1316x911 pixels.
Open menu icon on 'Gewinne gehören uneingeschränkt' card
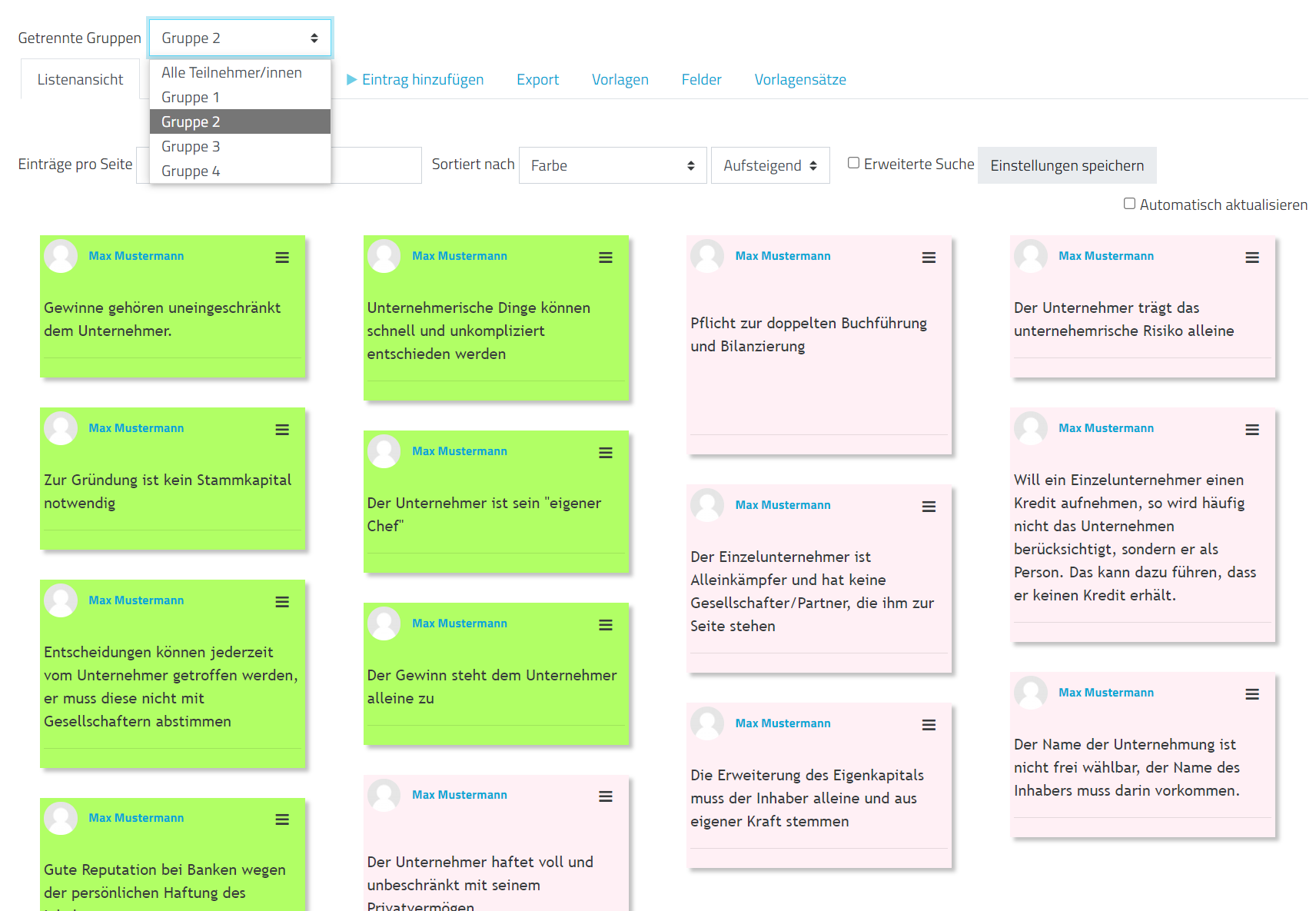pos(282,258)
